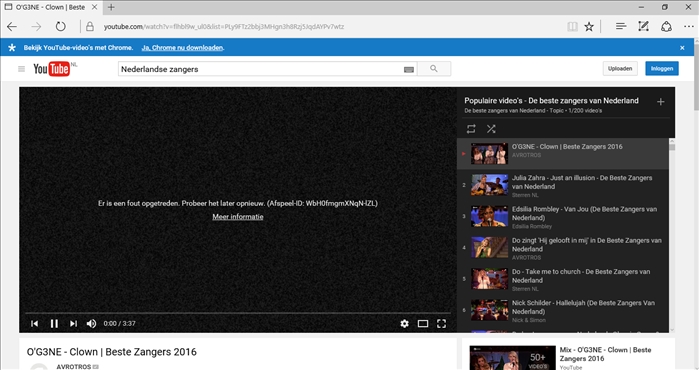Image resolution: width=699 pixels, height=370 pixels.
Task: Toggle playlist shuffle
Action: tap(491, 129)
